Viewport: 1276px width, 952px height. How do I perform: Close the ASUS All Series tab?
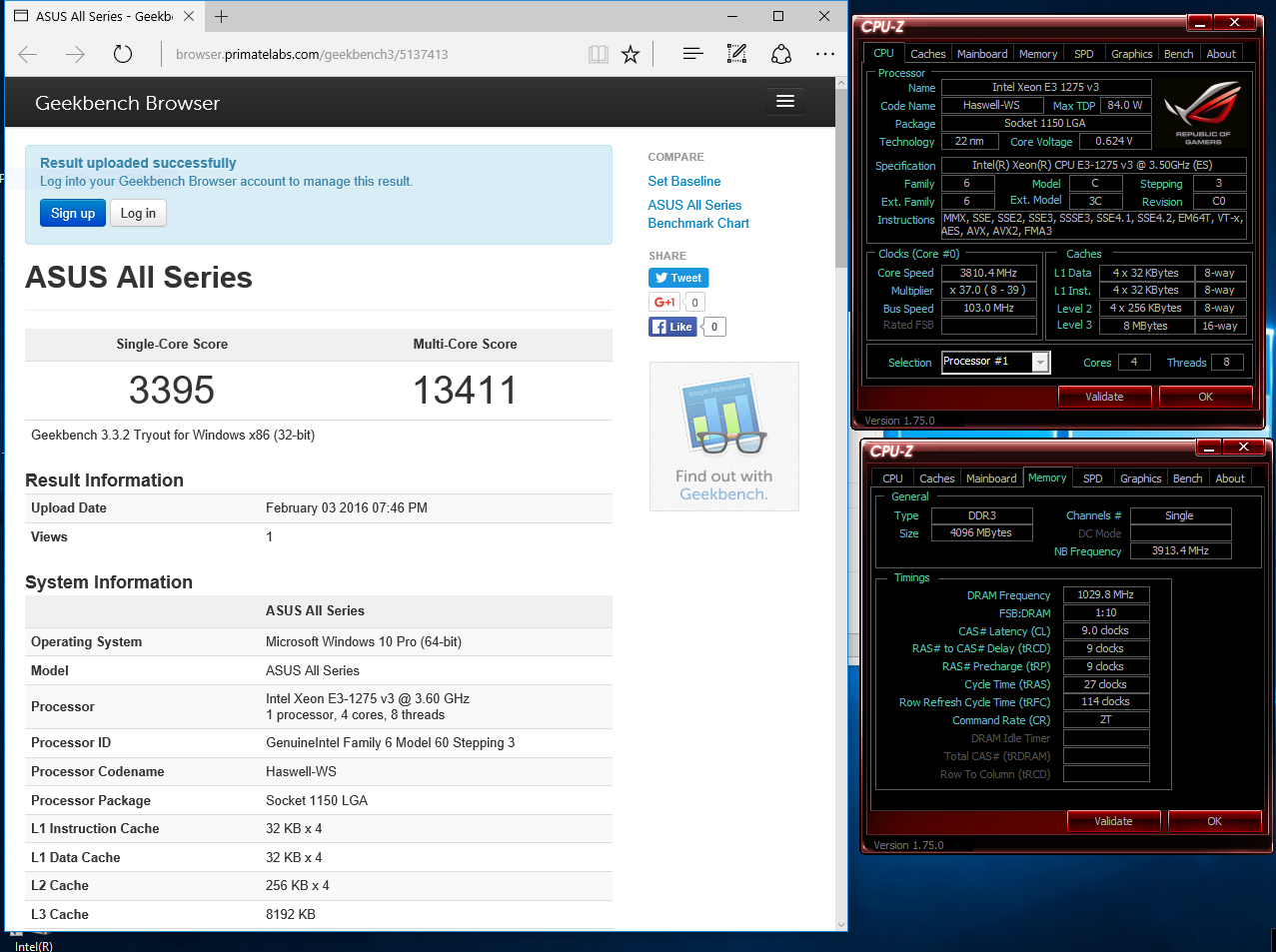pyautogui.click(x=189, y=16)
